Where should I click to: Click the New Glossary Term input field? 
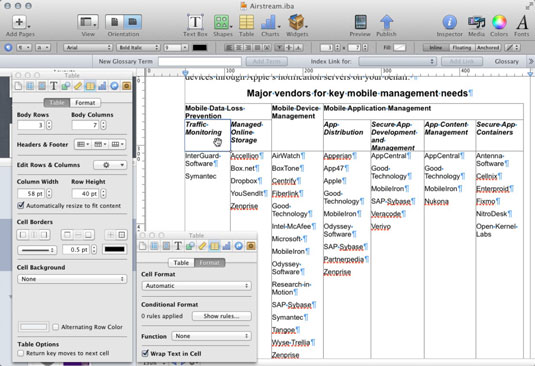pos(200,61)
